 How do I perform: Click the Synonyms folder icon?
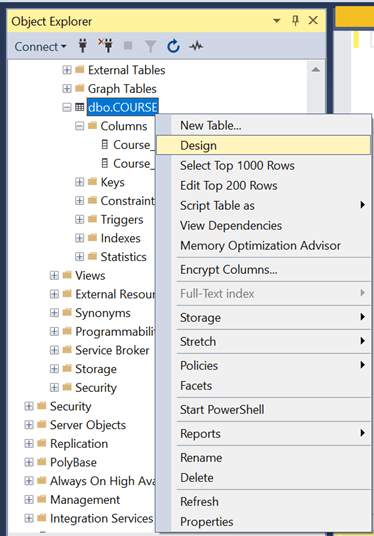tap(67, 312)
